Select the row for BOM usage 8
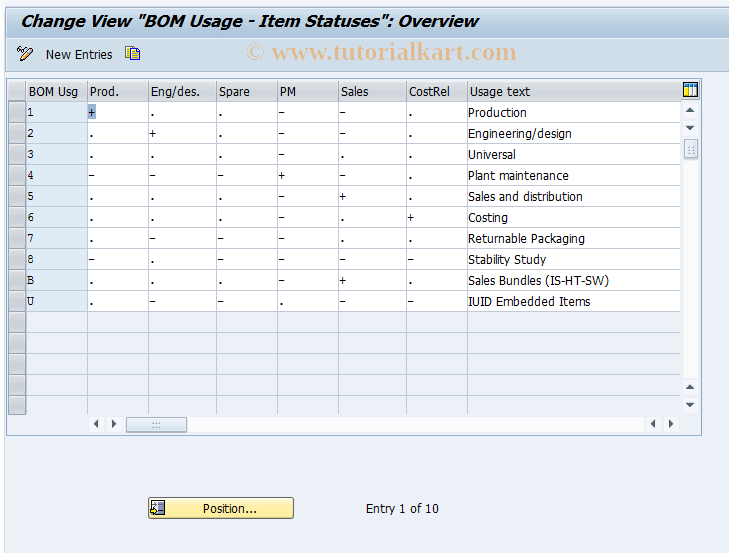Viewport: 729px width, 553px height. pos(17,259)
